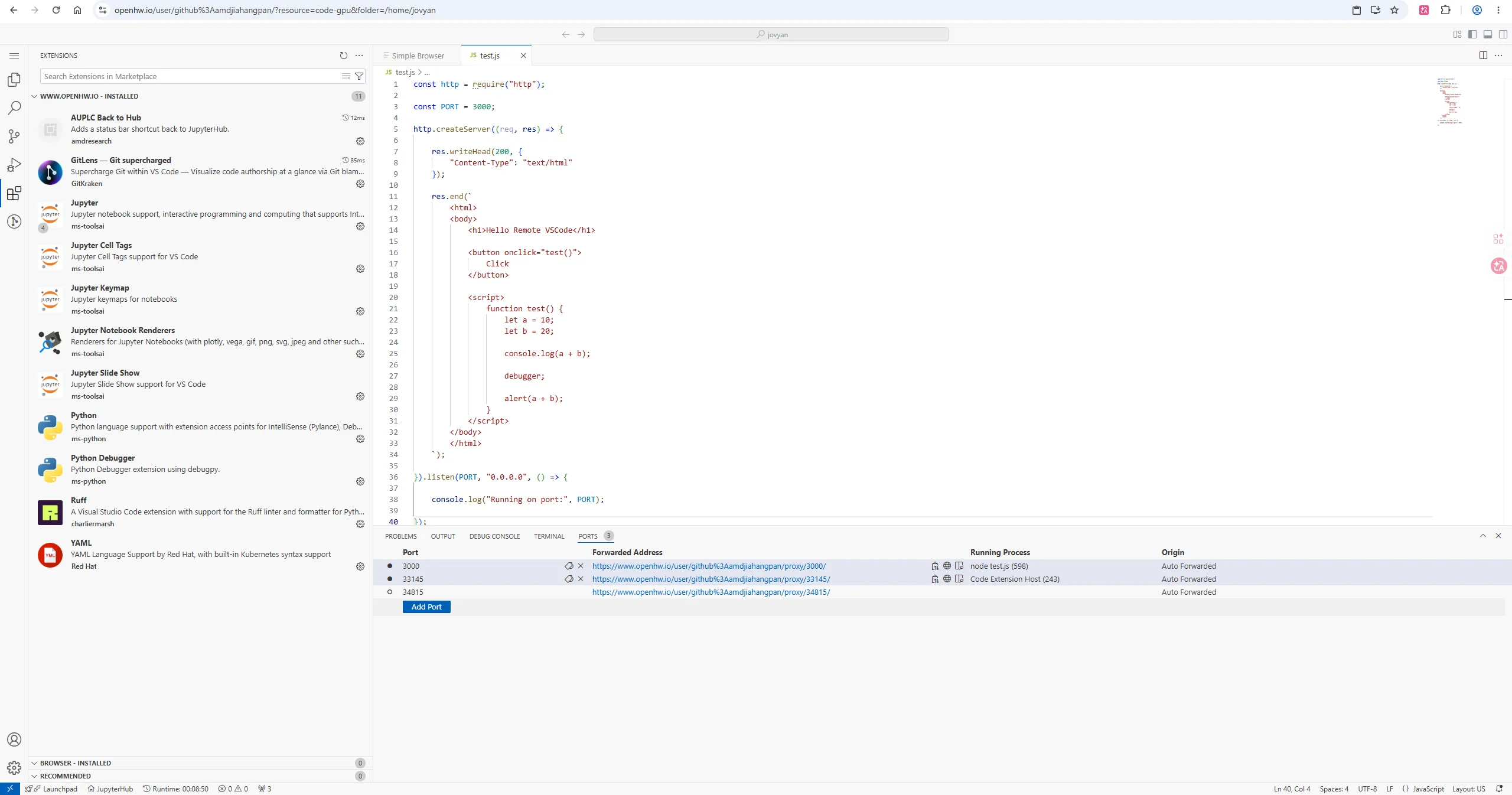Open the Accounts menu in activity bar
1512x795 pixels.
(14, 739)
